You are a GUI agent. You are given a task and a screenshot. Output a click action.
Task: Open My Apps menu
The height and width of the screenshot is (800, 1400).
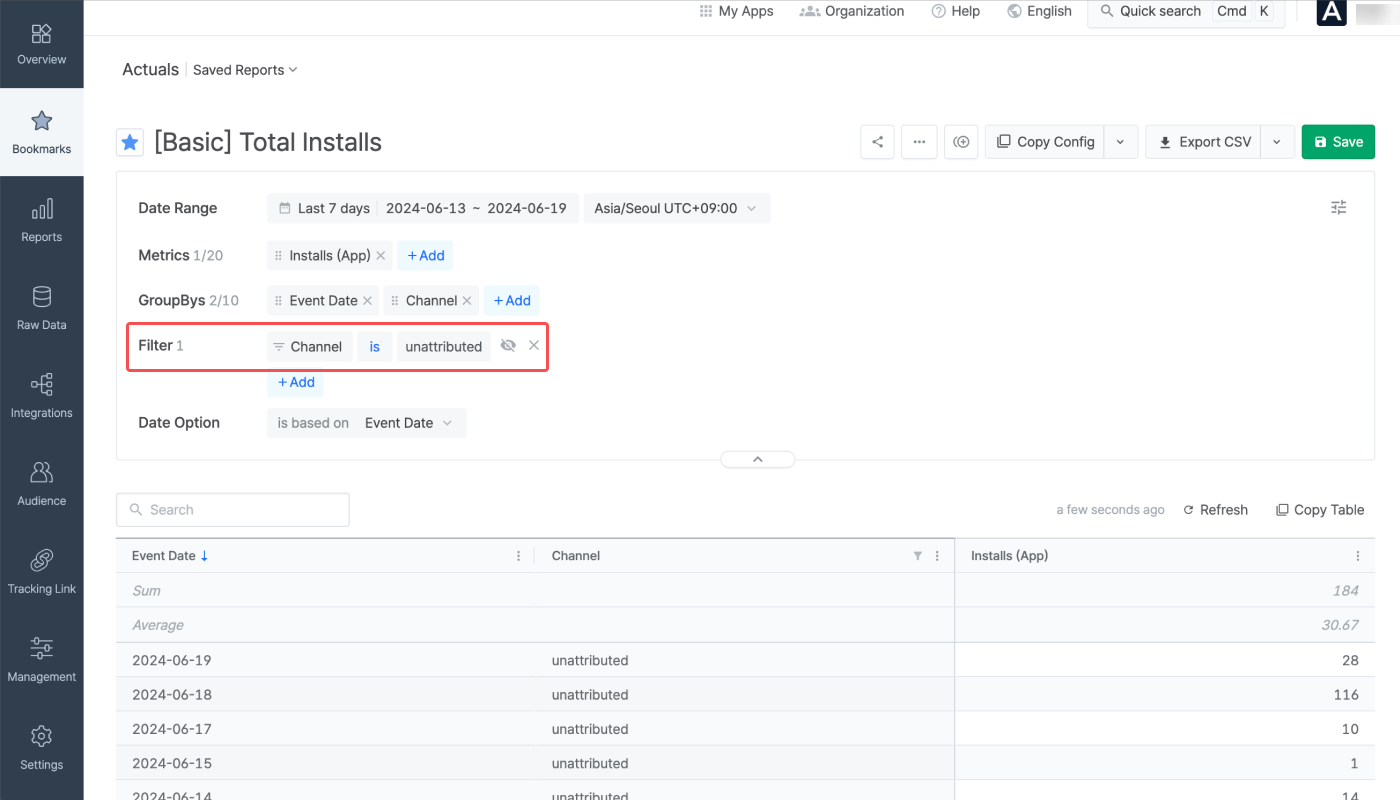(x=736, y=11)
